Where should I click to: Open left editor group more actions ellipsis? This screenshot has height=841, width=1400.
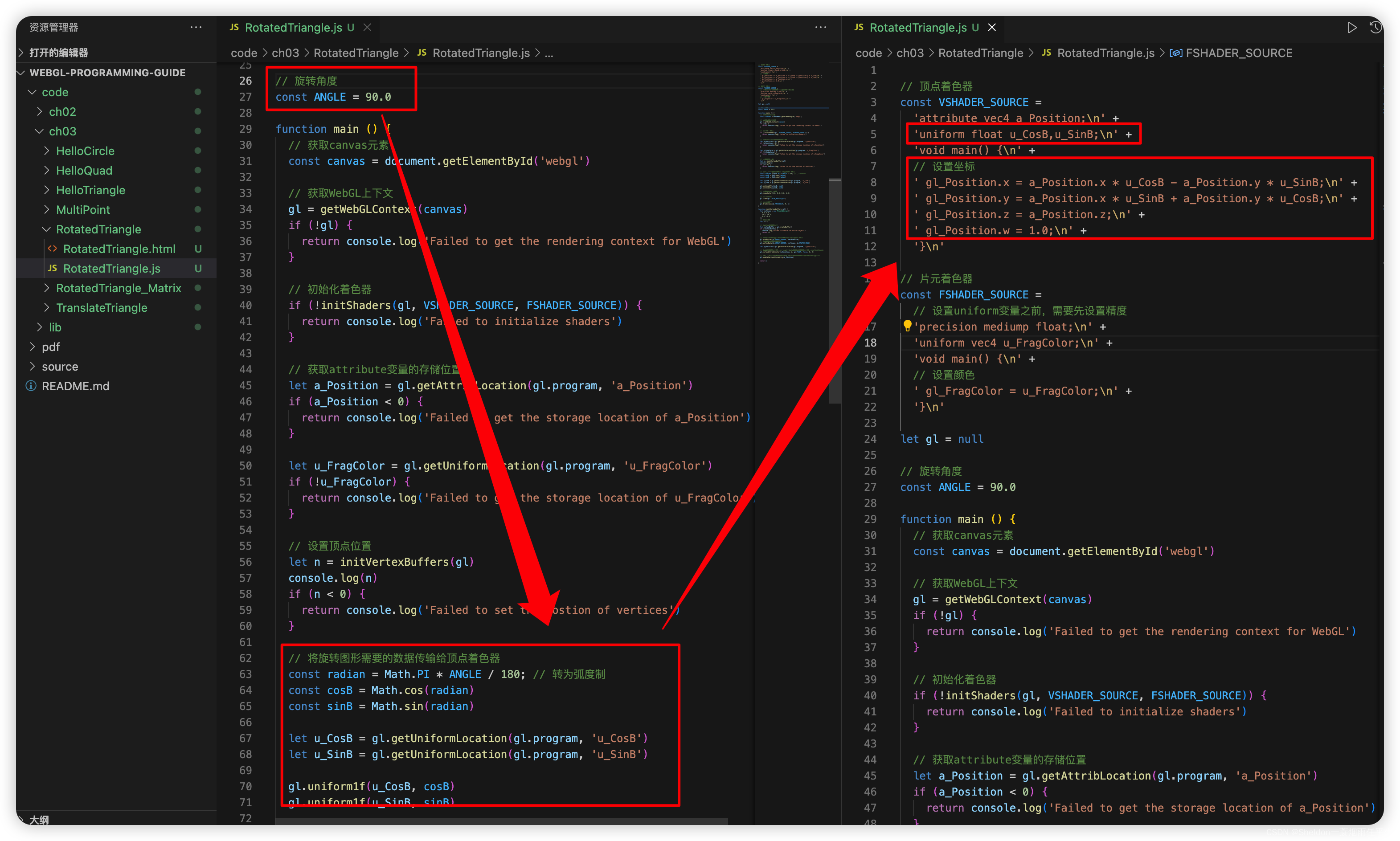(x=820, y=27)
